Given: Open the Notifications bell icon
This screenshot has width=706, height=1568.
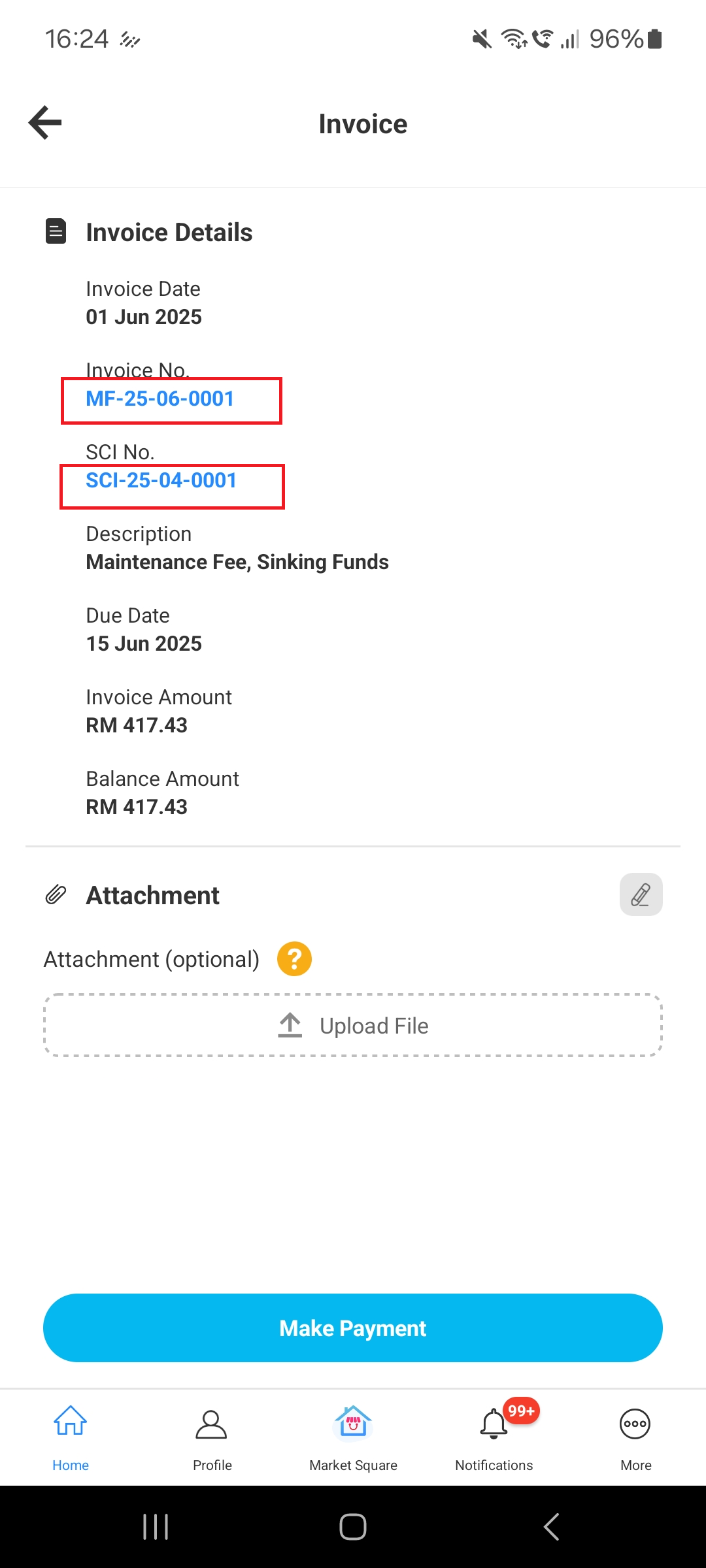Looking at the screenshot, I should tap(494, 1424).
